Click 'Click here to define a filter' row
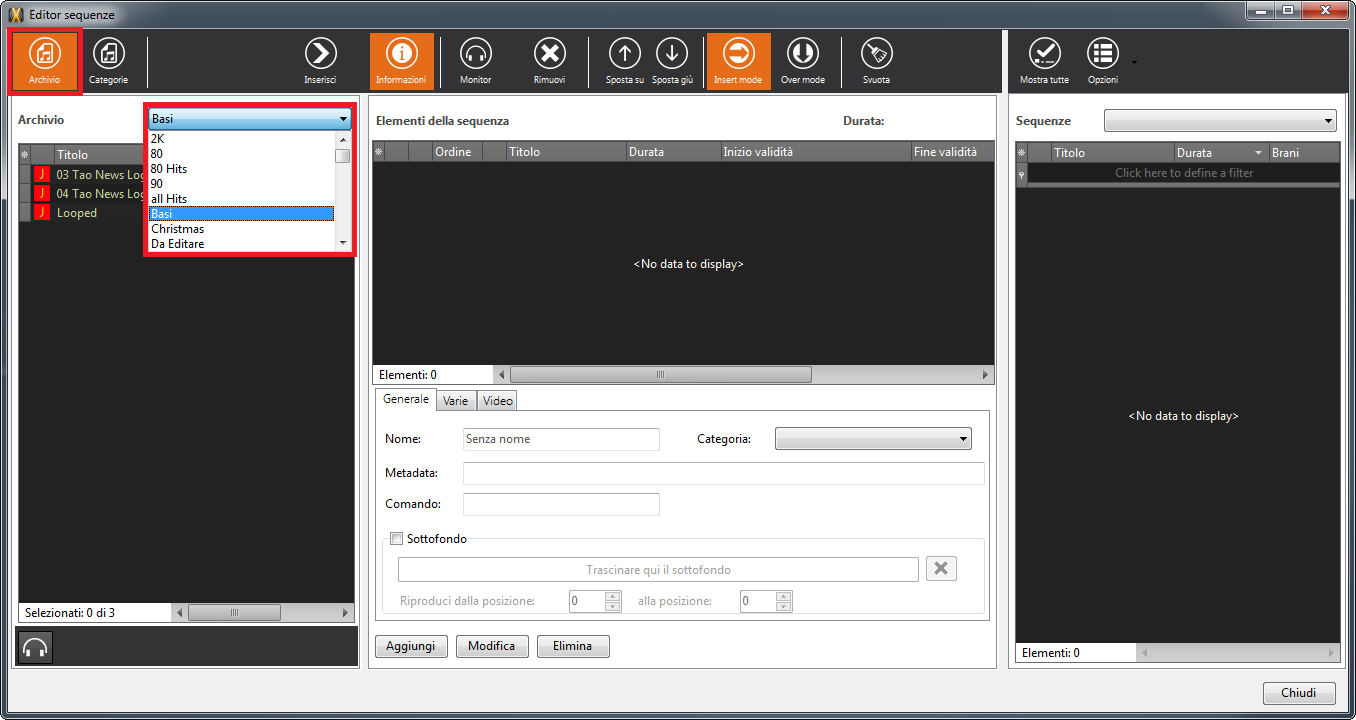Viewport: 1356px width, 720px height. coord(1184,173)
